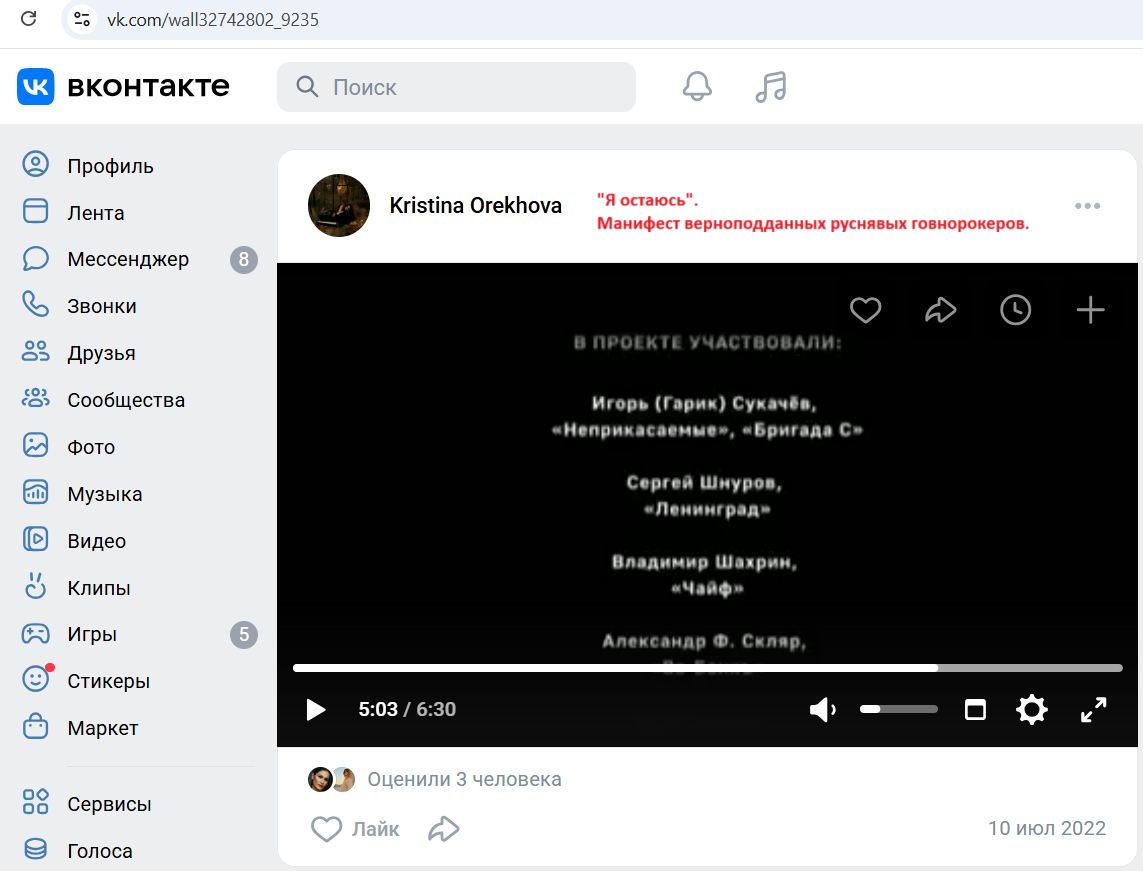Image resolution: width=1143 pixels, height=871 pixels.
Task: Share video using arrow icon on player
Action: pyautogui.click(x=940, y=311)
